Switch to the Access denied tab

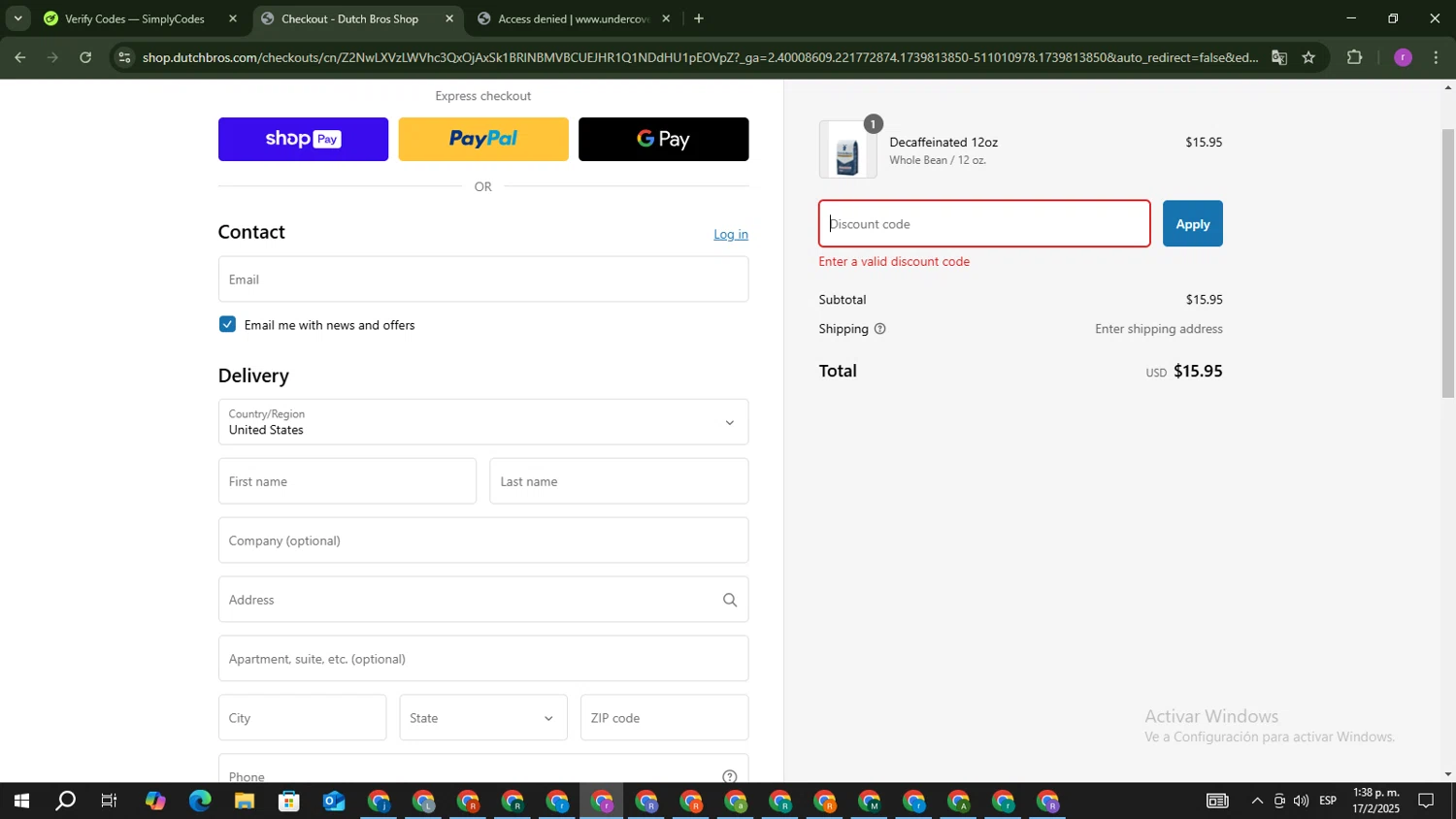pos(573,18)
